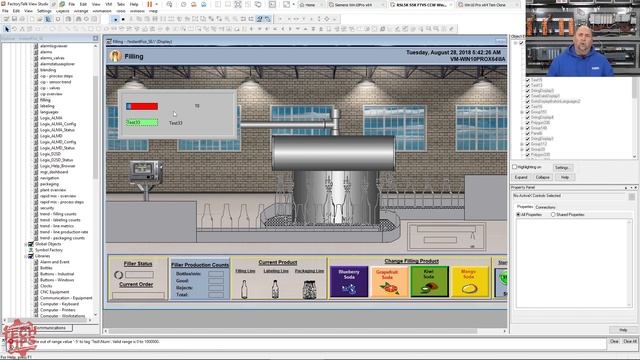Image resolution: width=640 pixels, height=360 pixels.
Task: Click the VMware take snapshot clock icon
Action: [183, 4]
